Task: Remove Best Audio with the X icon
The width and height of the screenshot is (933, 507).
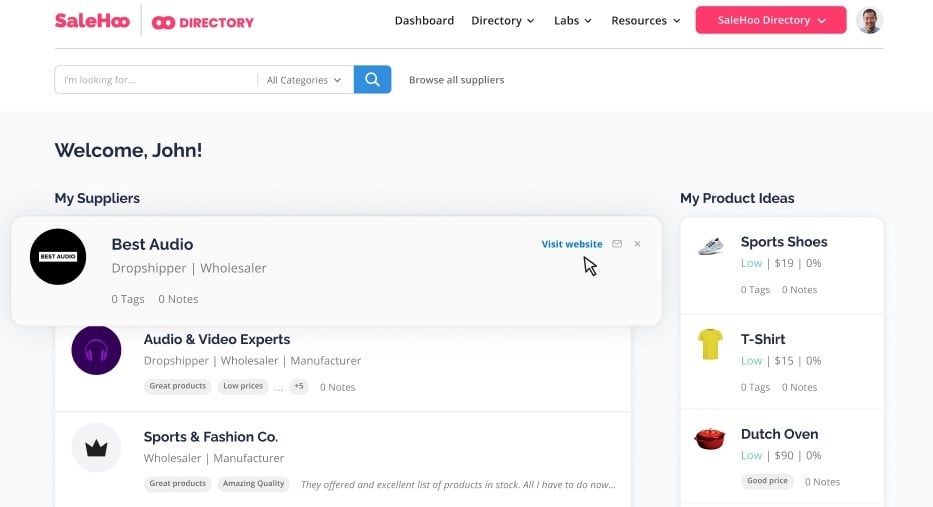Action: point(638,244)
